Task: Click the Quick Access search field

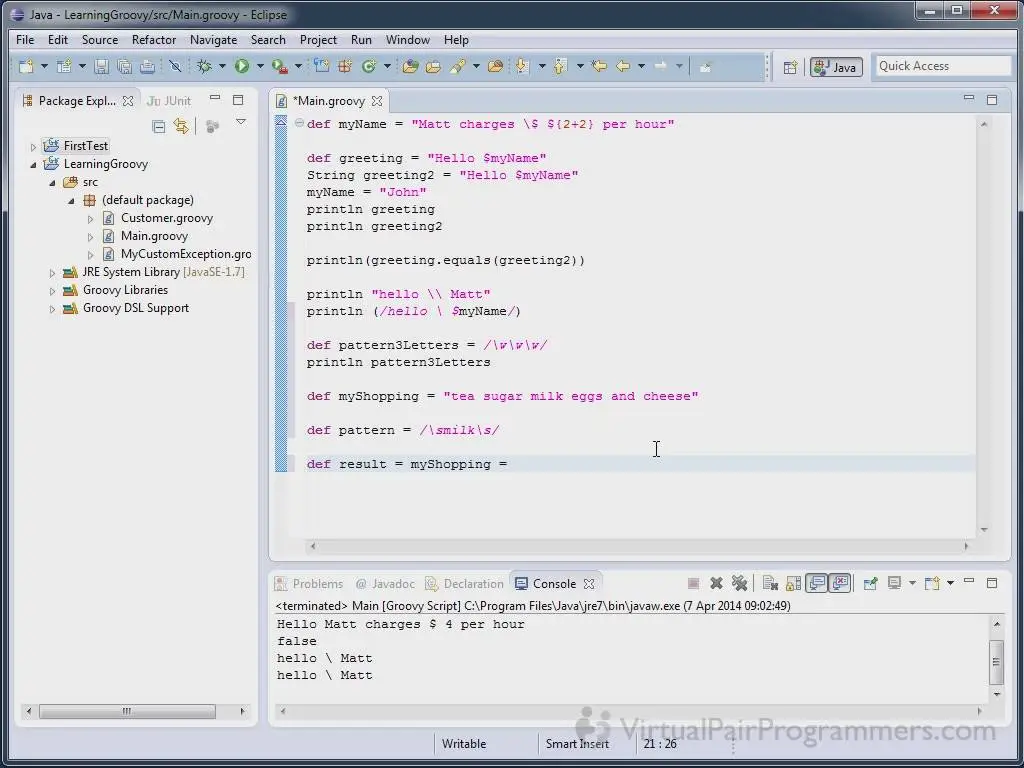Action: click(942, 66)
